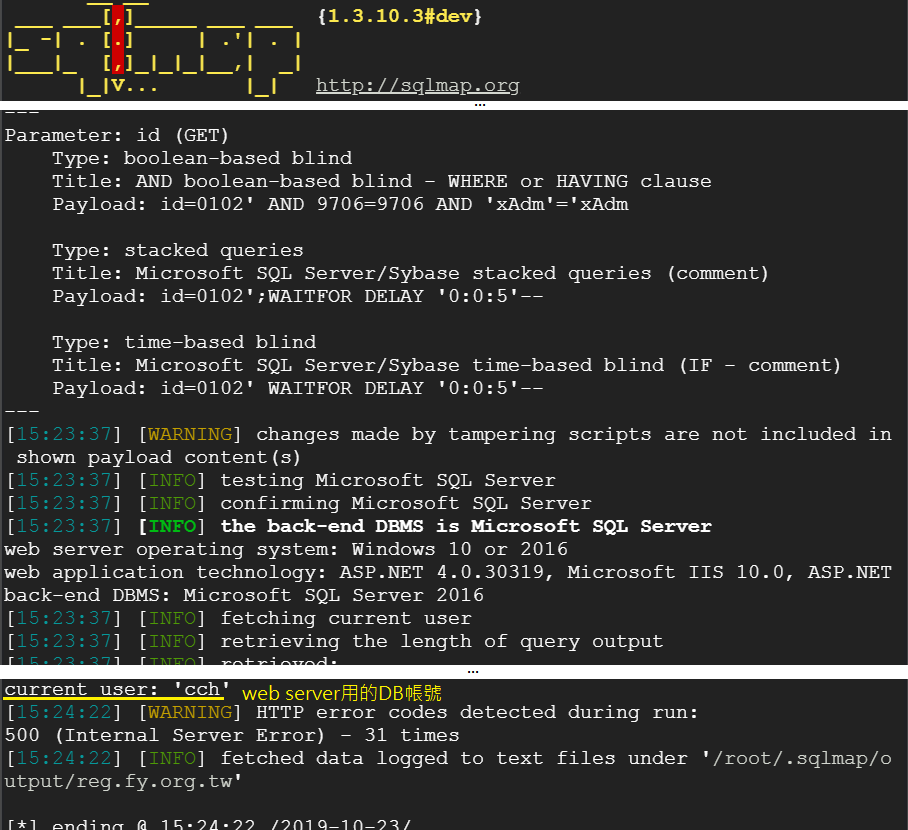Click 'shown payload content(s)' line

159,458
